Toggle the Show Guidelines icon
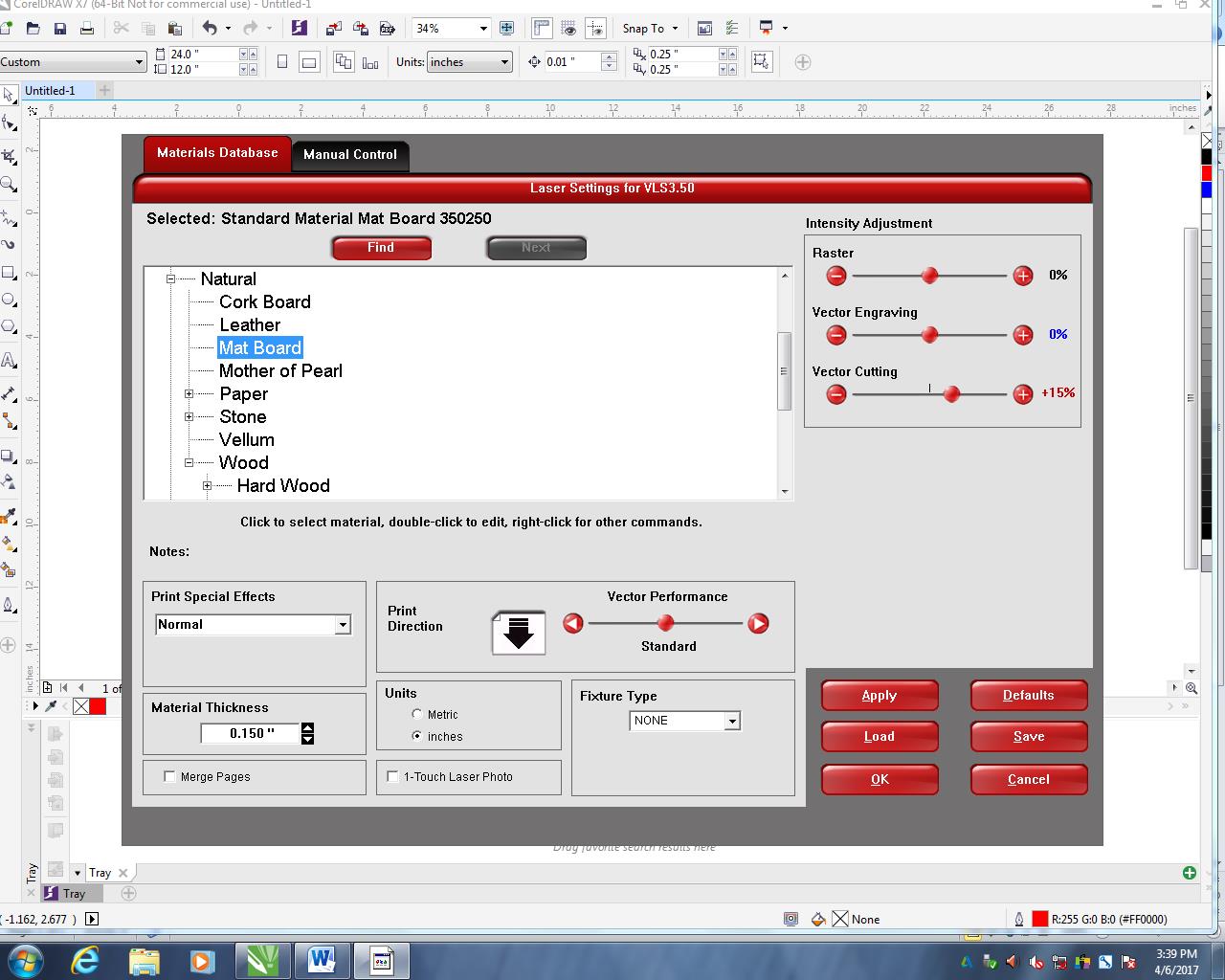 tap(595, 29)
